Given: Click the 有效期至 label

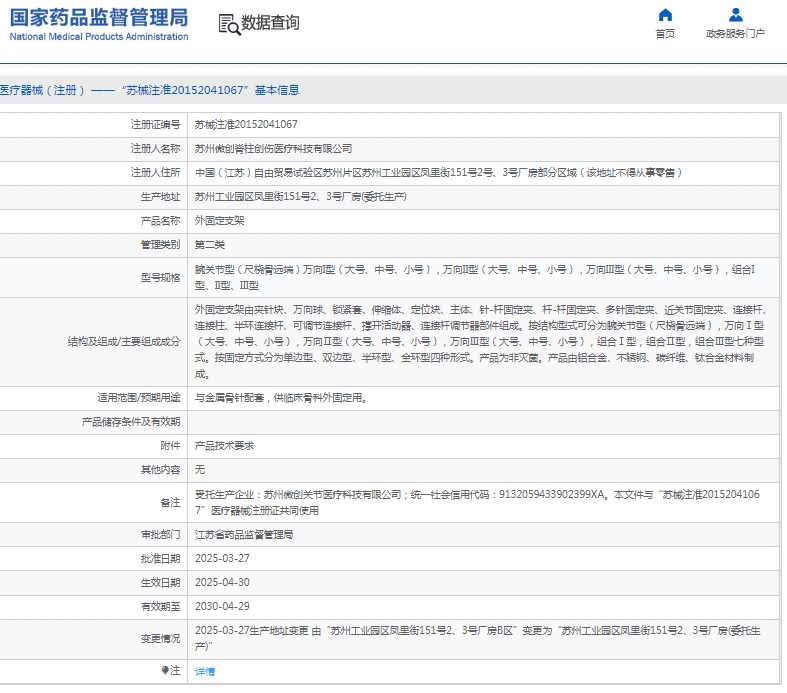Looking at the screenshot, I should (x=160, y=607).
